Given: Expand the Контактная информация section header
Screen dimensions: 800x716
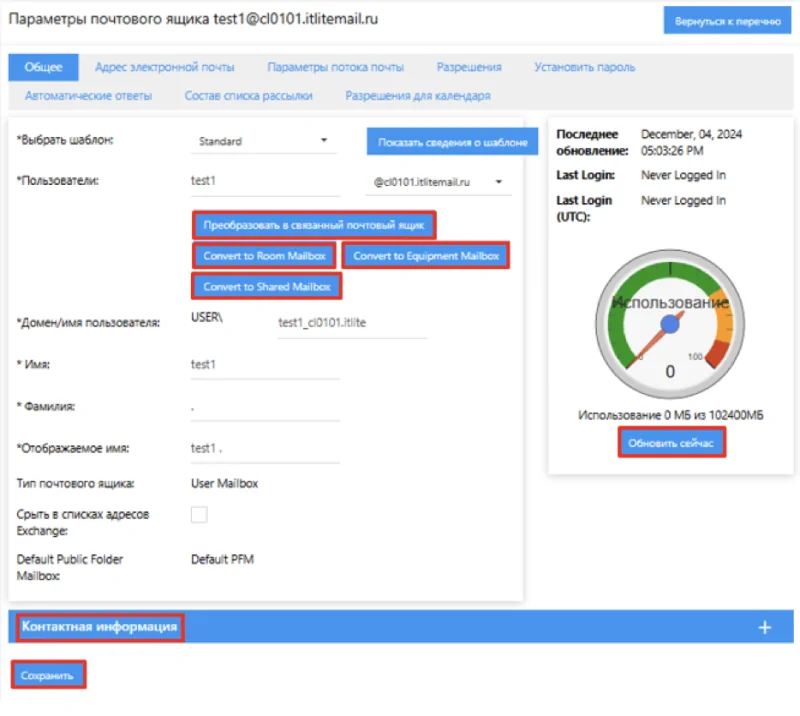Looking at the screenshot, I should pyautogui.click(x=100, y=627).
